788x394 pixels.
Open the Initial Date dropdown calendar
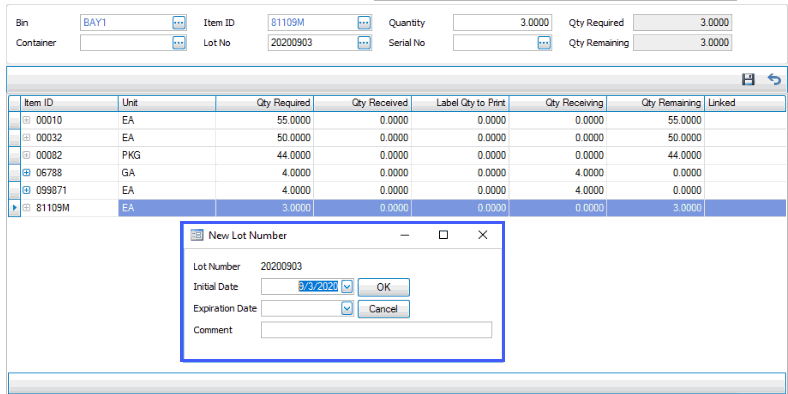click(x=347, y=287)
